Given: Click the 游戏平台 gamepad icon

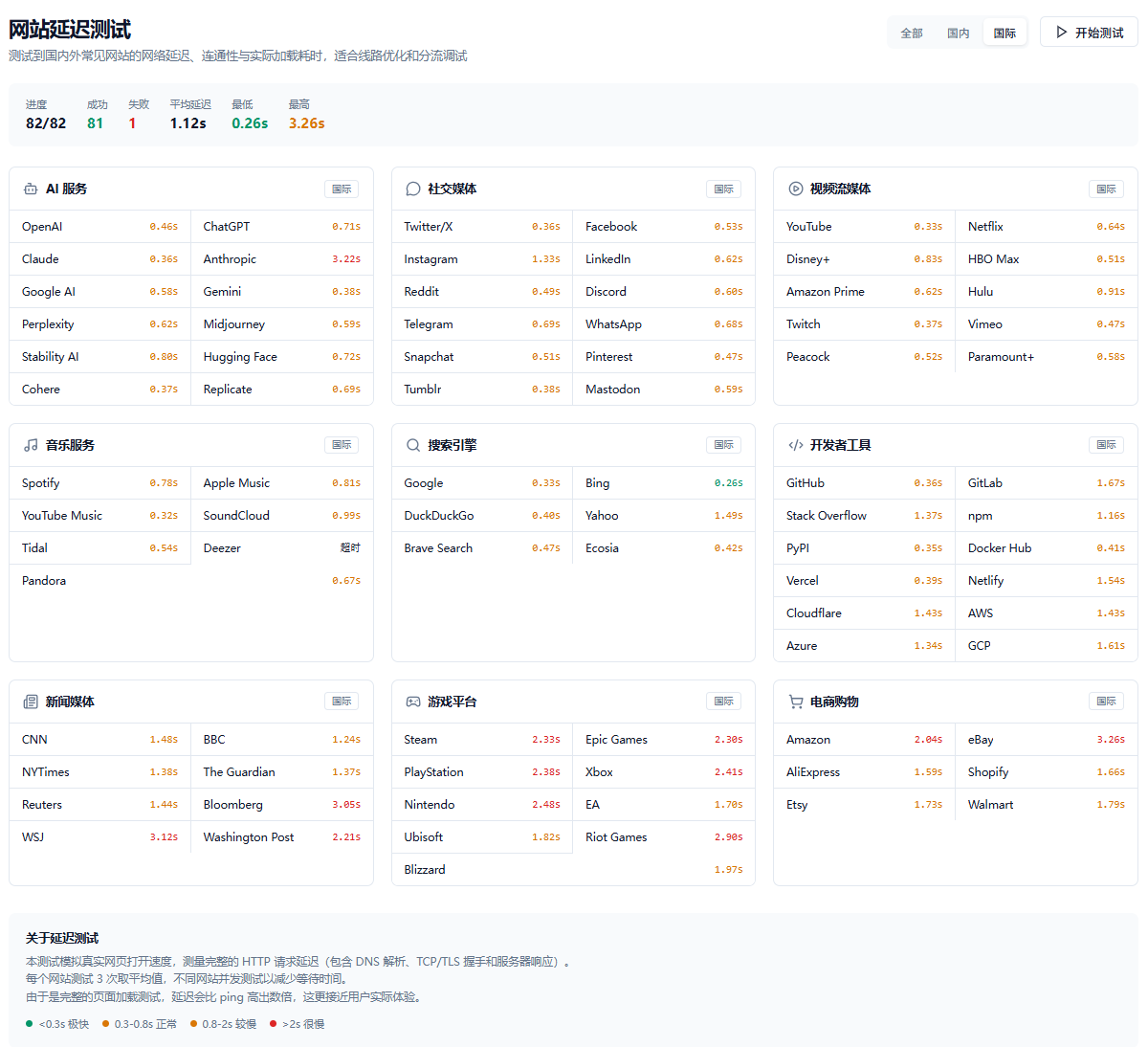Looking at the screenshot, I should [x=413, y=702].
